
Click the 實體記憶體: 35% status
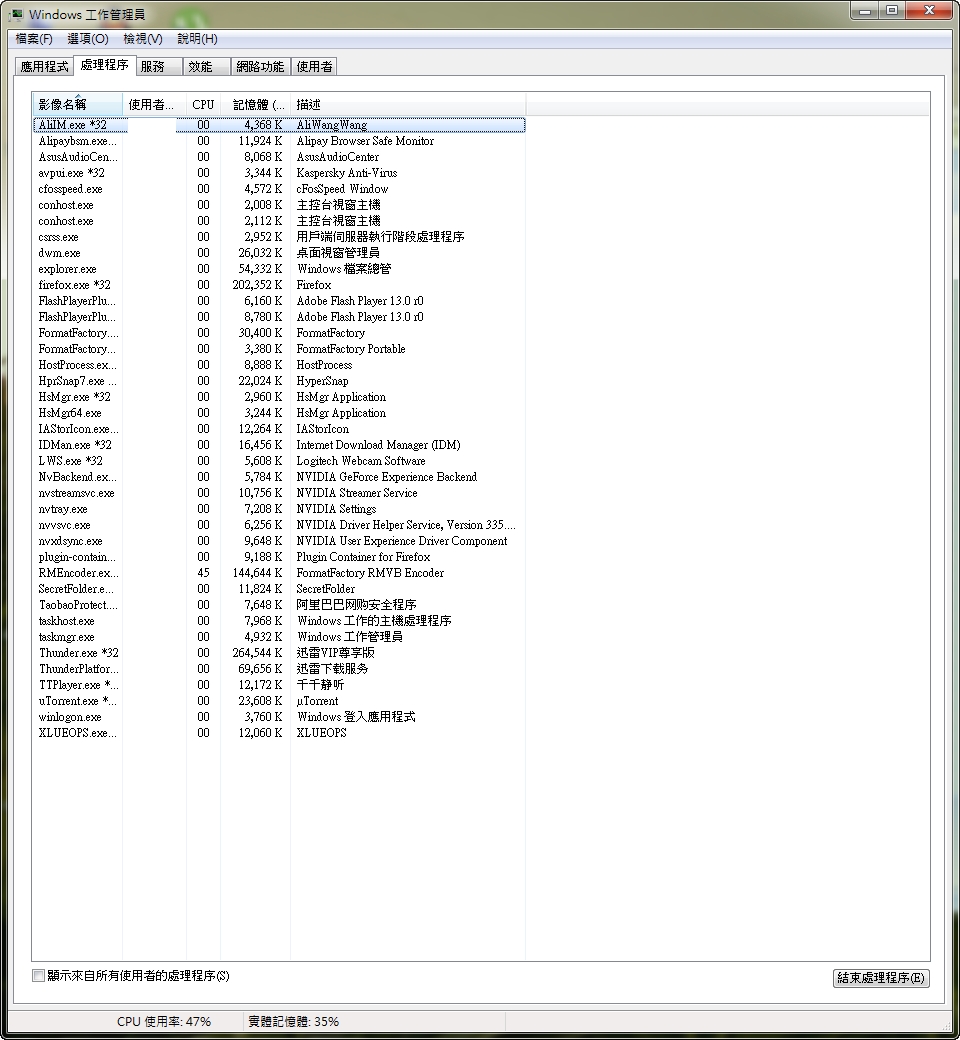point(293,1021)
